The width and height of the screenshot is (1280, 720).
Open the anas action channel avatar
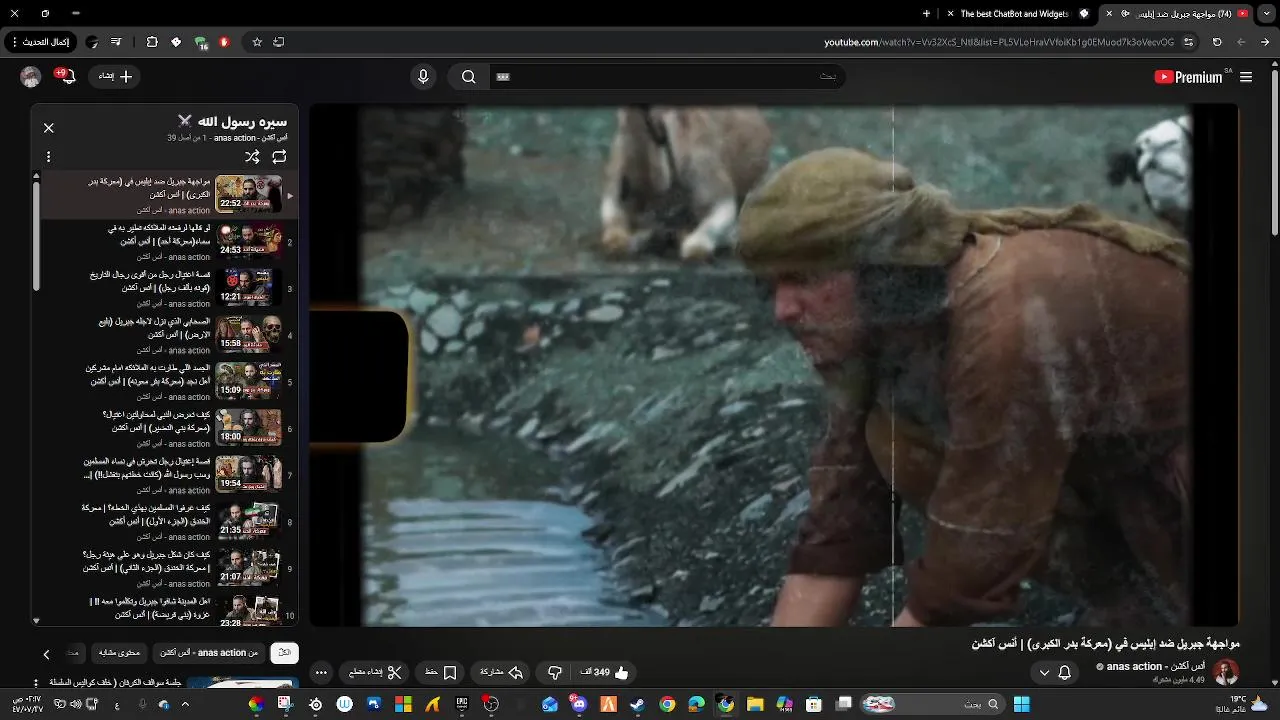[1226, 672]
